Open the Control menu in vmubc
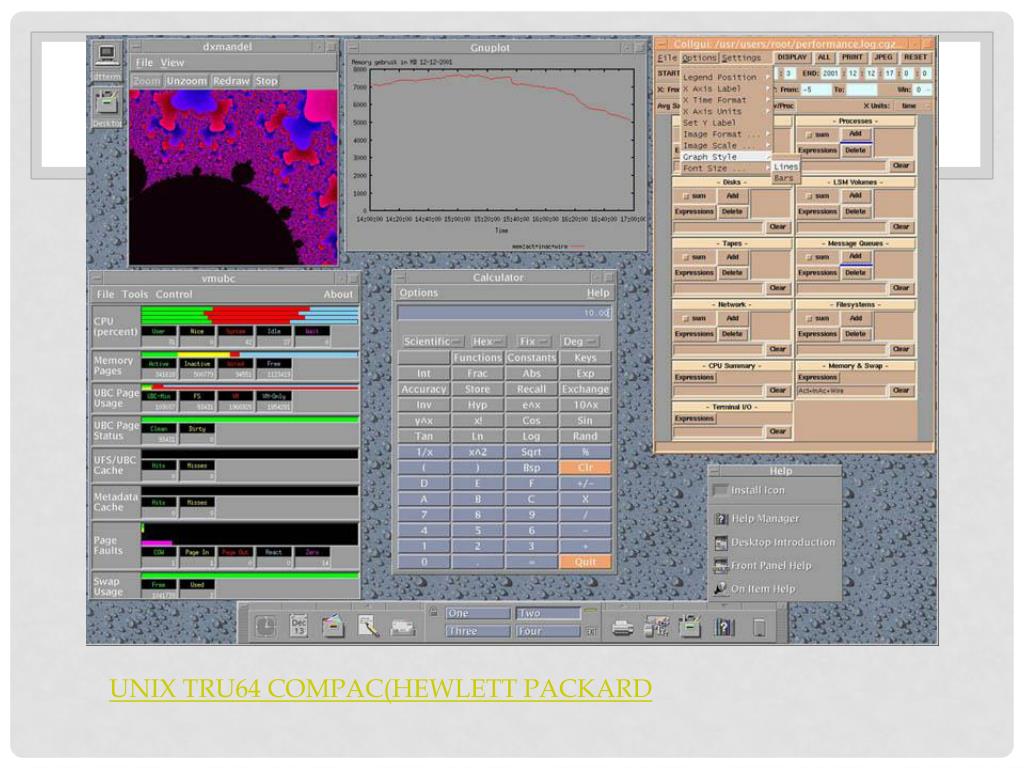The height and width of the screenshot is (768, 1024). point(174,295)
